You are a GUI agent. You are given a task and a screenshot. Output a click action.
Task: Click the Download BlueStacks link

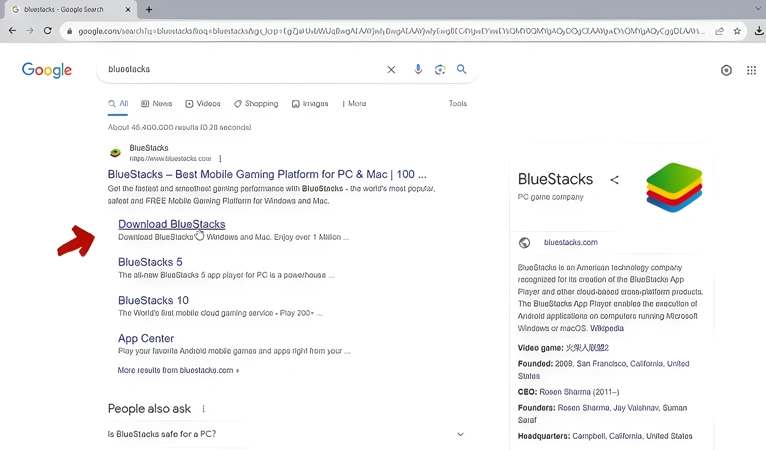(x=171, y=224)
